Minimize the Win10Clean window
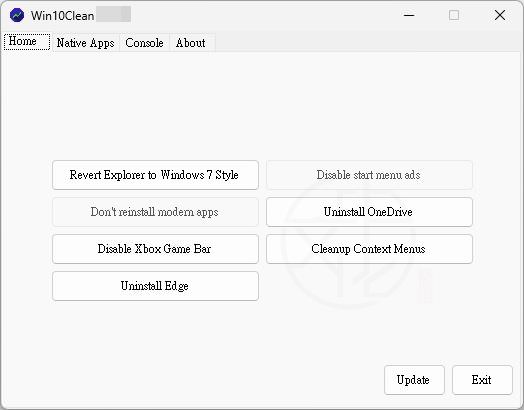 pos(409,15)
